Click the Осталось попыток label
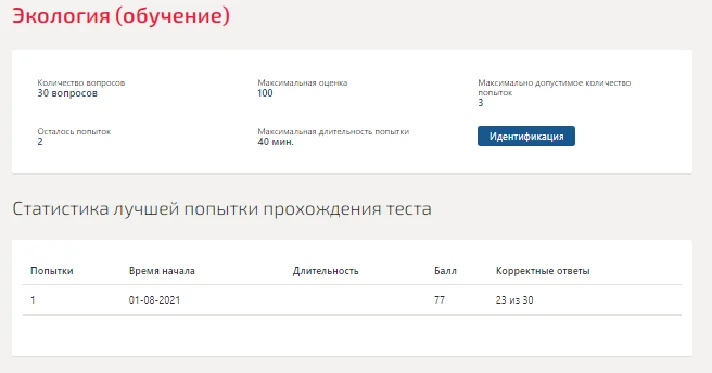 point(74,131)
